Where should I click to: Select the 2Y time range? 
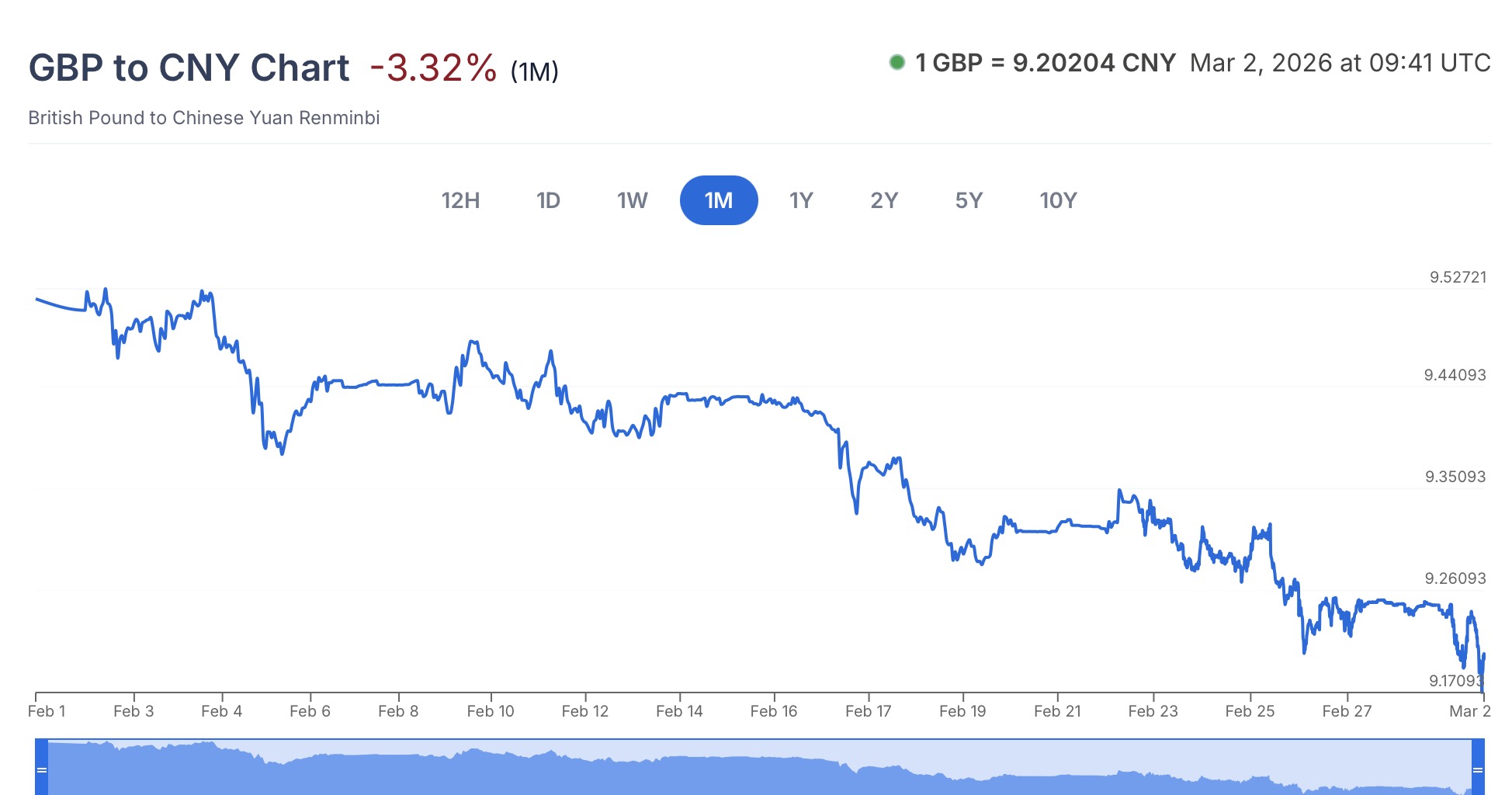point(884,200)
